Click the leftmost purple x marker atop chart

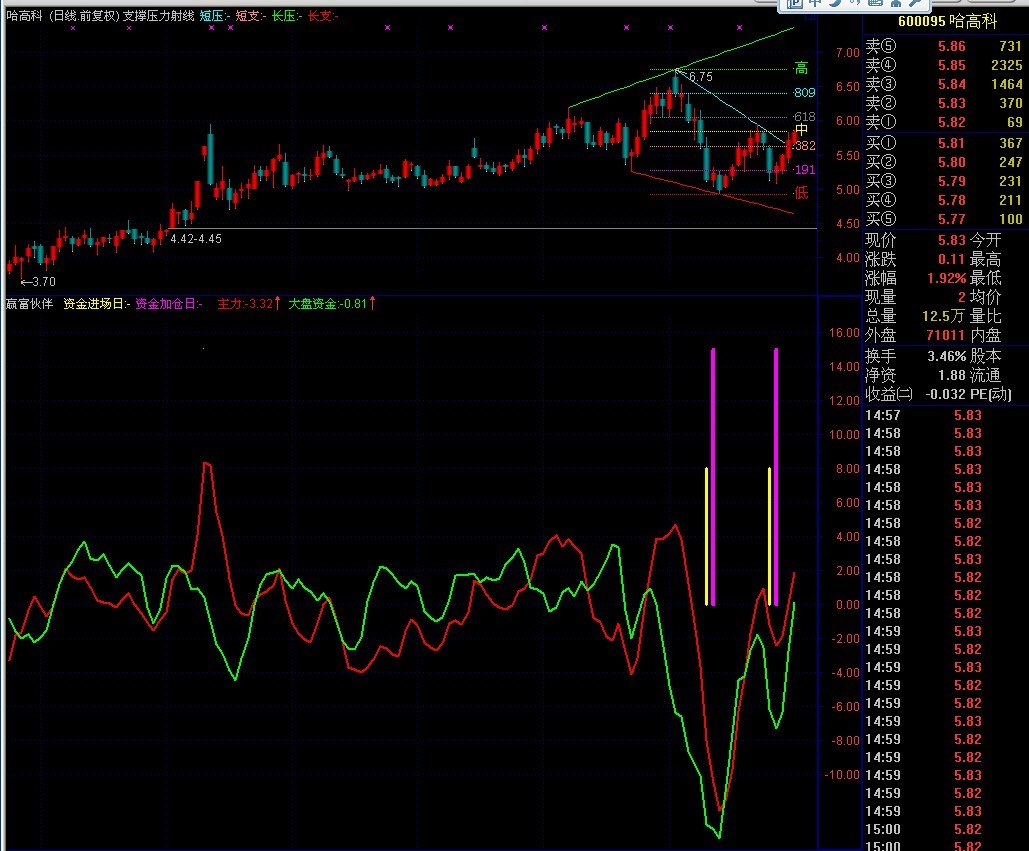tap(73, 28)
